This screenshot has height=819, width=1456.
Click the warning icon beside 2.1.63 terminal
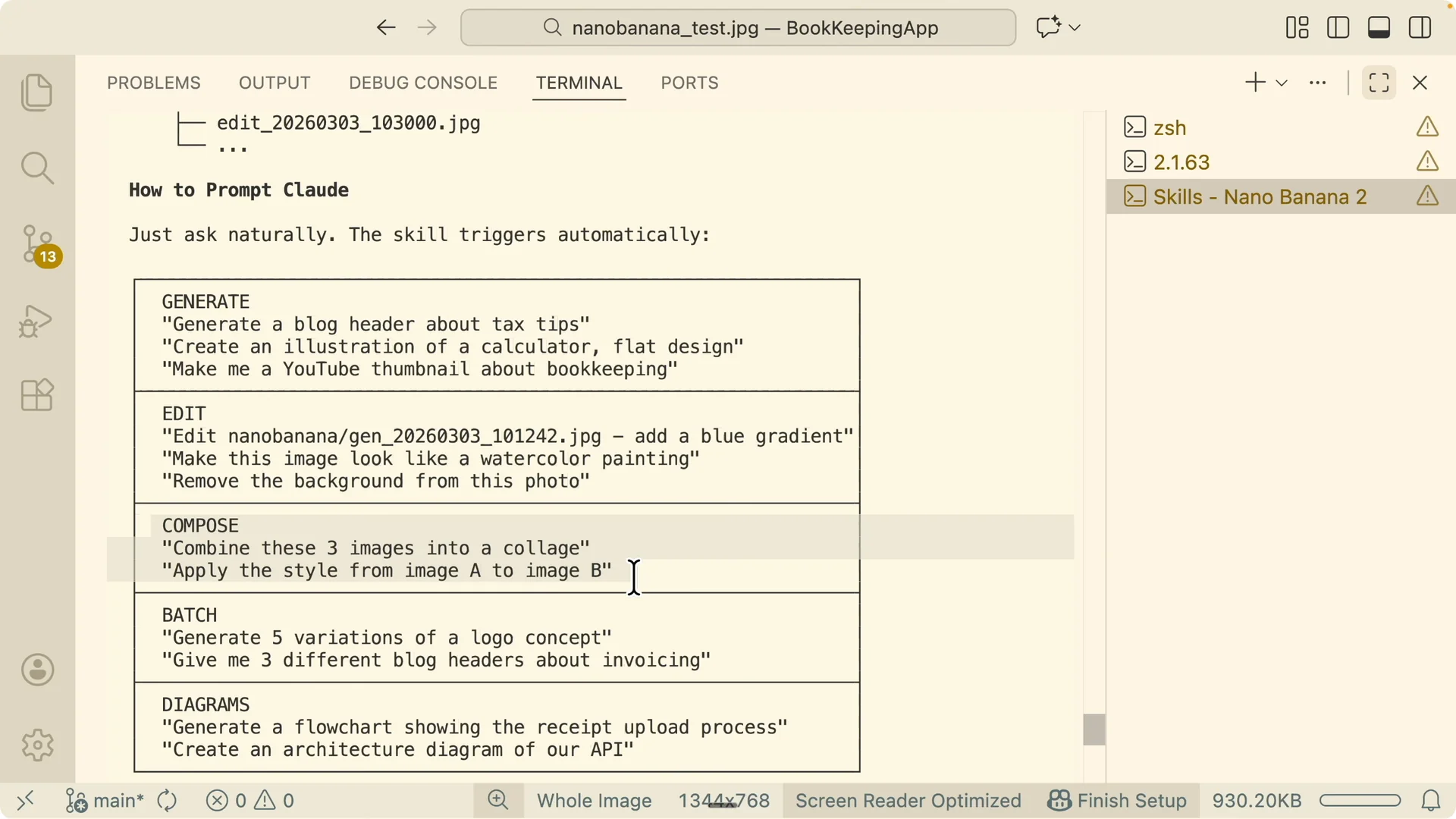(x=1428, y=162)
